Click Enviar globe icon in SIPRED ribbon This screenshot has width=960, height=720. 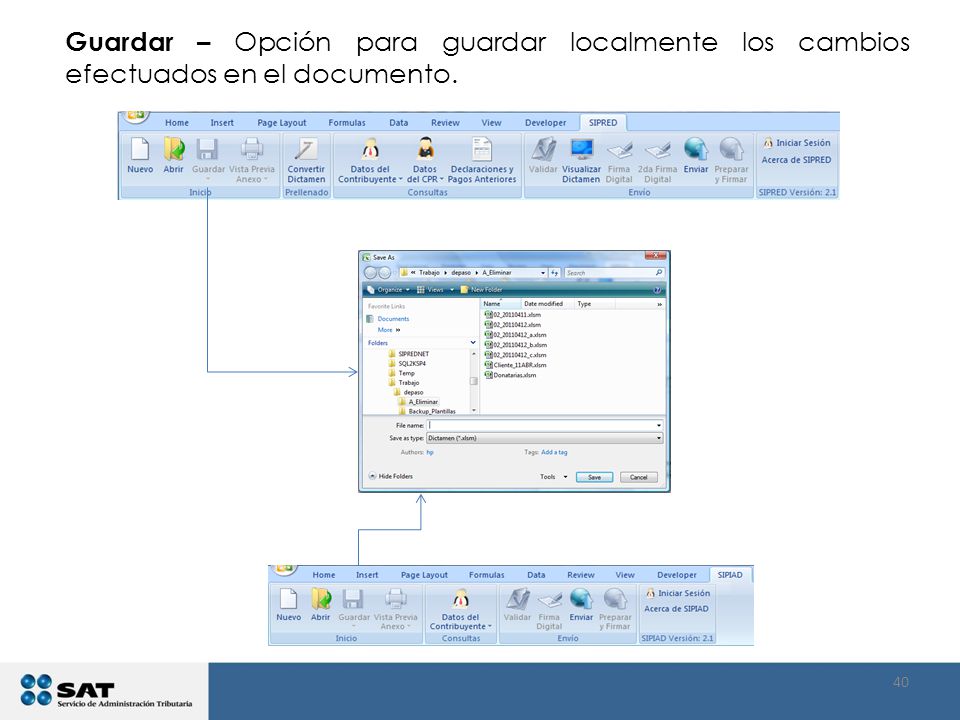tap(696, 149)
